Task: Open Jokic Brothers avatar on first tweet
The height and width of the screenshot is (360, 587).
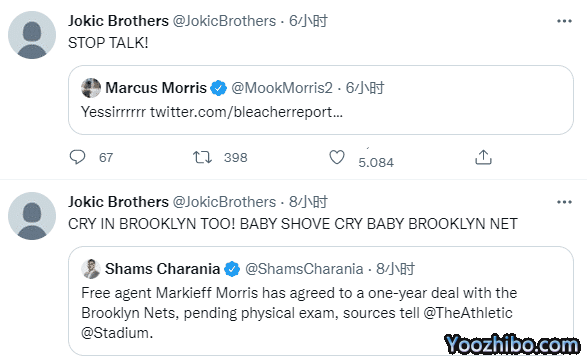Action: coord(32,35)
